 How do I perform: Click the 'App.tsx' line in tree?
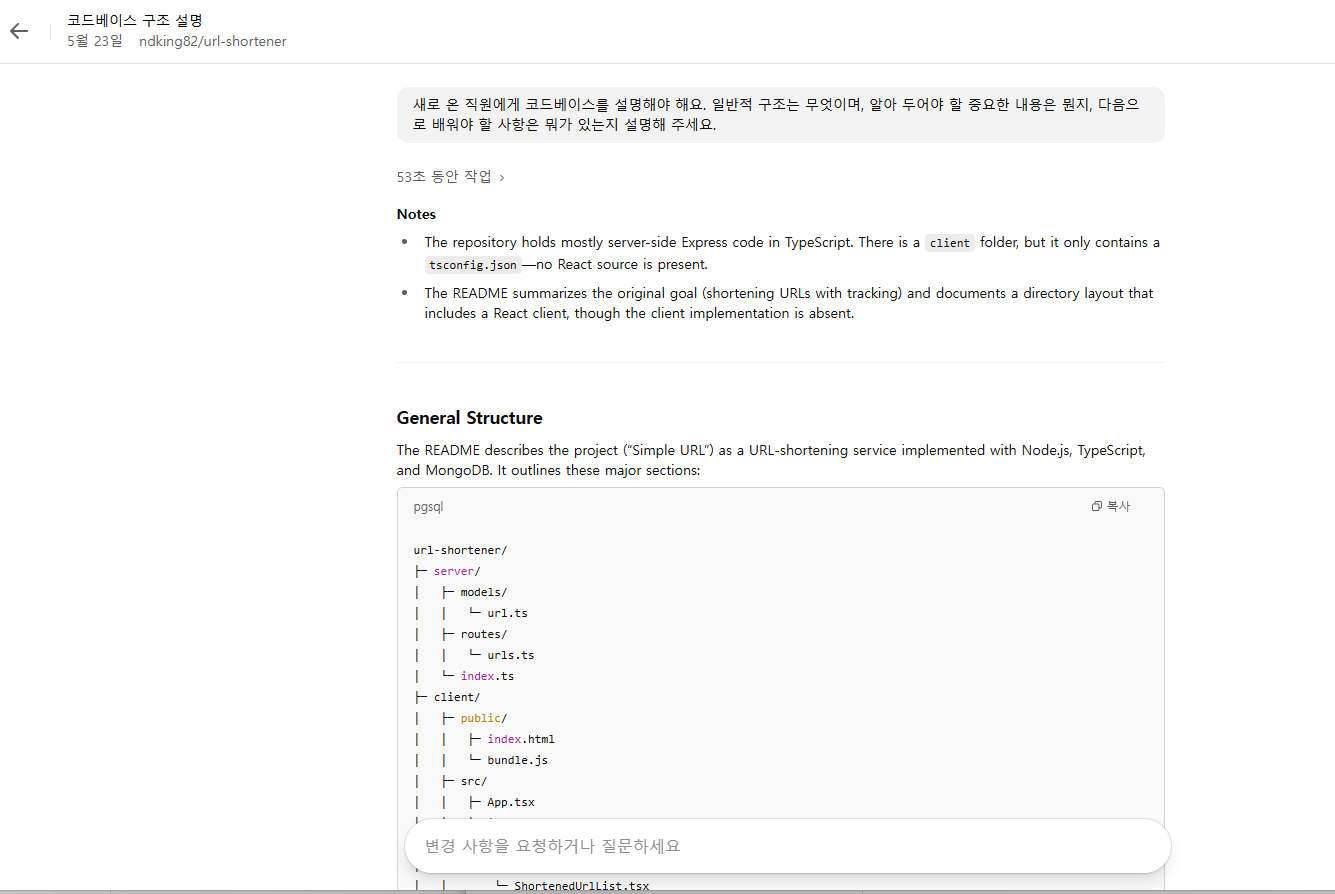511,802
